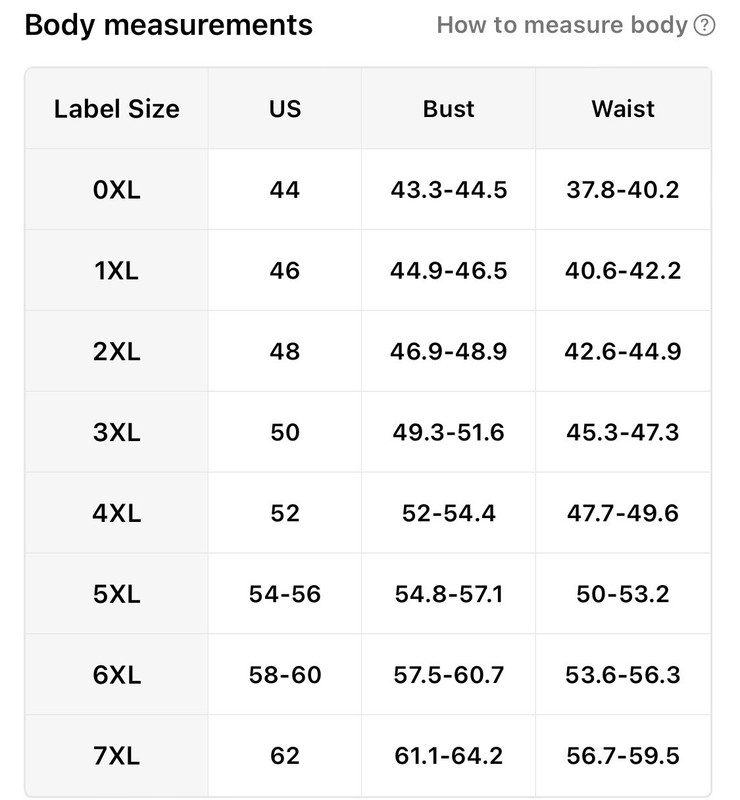Open the How to measure body link

click(562, 25)
